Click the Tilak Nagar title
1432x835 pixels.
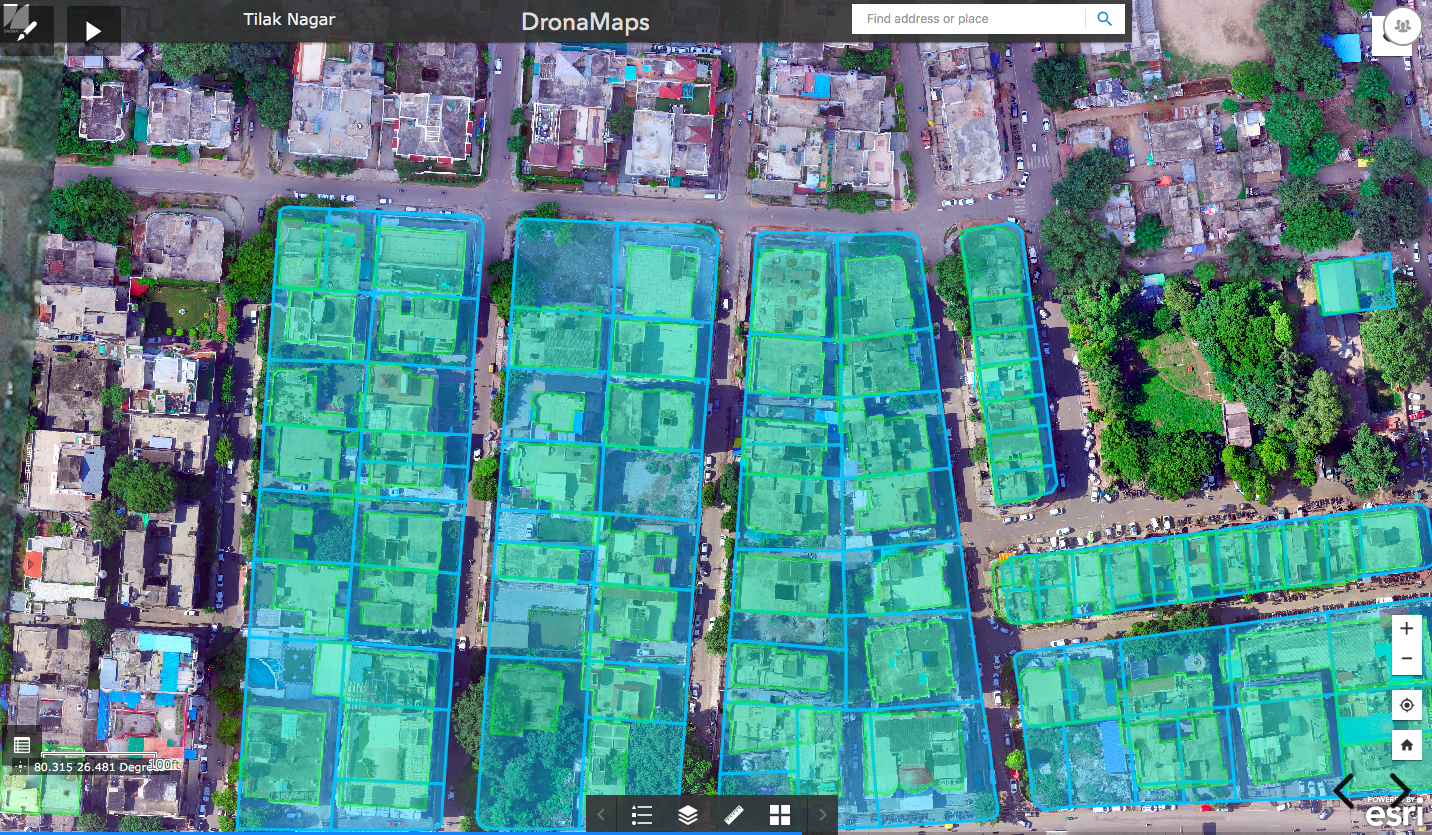click(289, 19)
